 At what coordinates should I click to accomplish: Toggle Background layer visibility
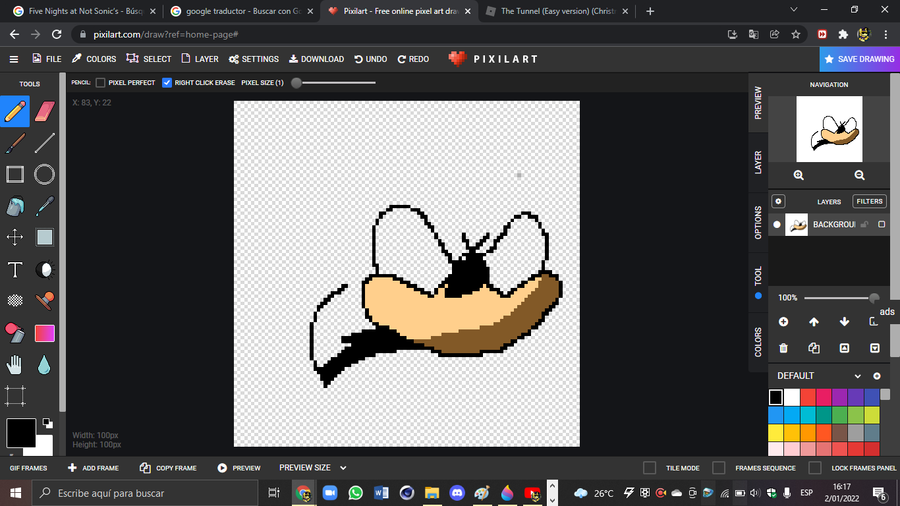tap(777, 225)
